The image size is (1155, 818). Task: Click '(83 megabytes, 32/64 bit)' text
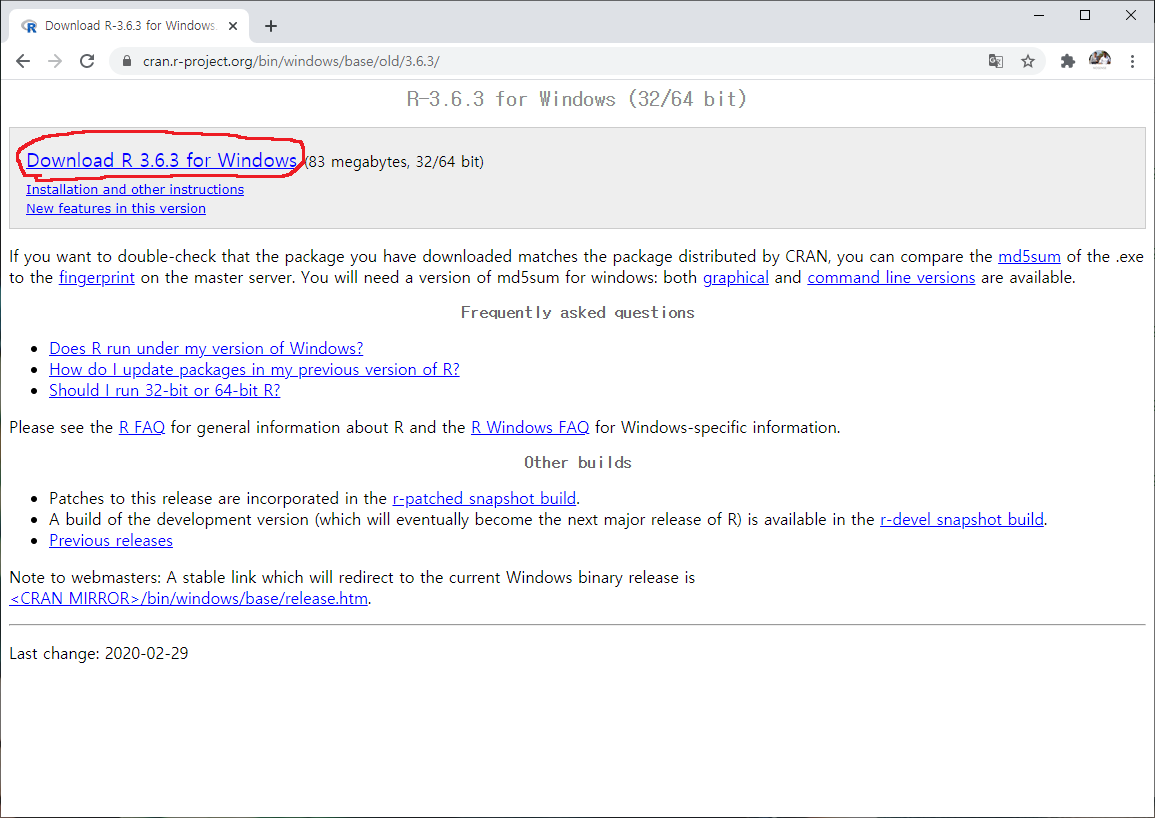pos(394,162)
